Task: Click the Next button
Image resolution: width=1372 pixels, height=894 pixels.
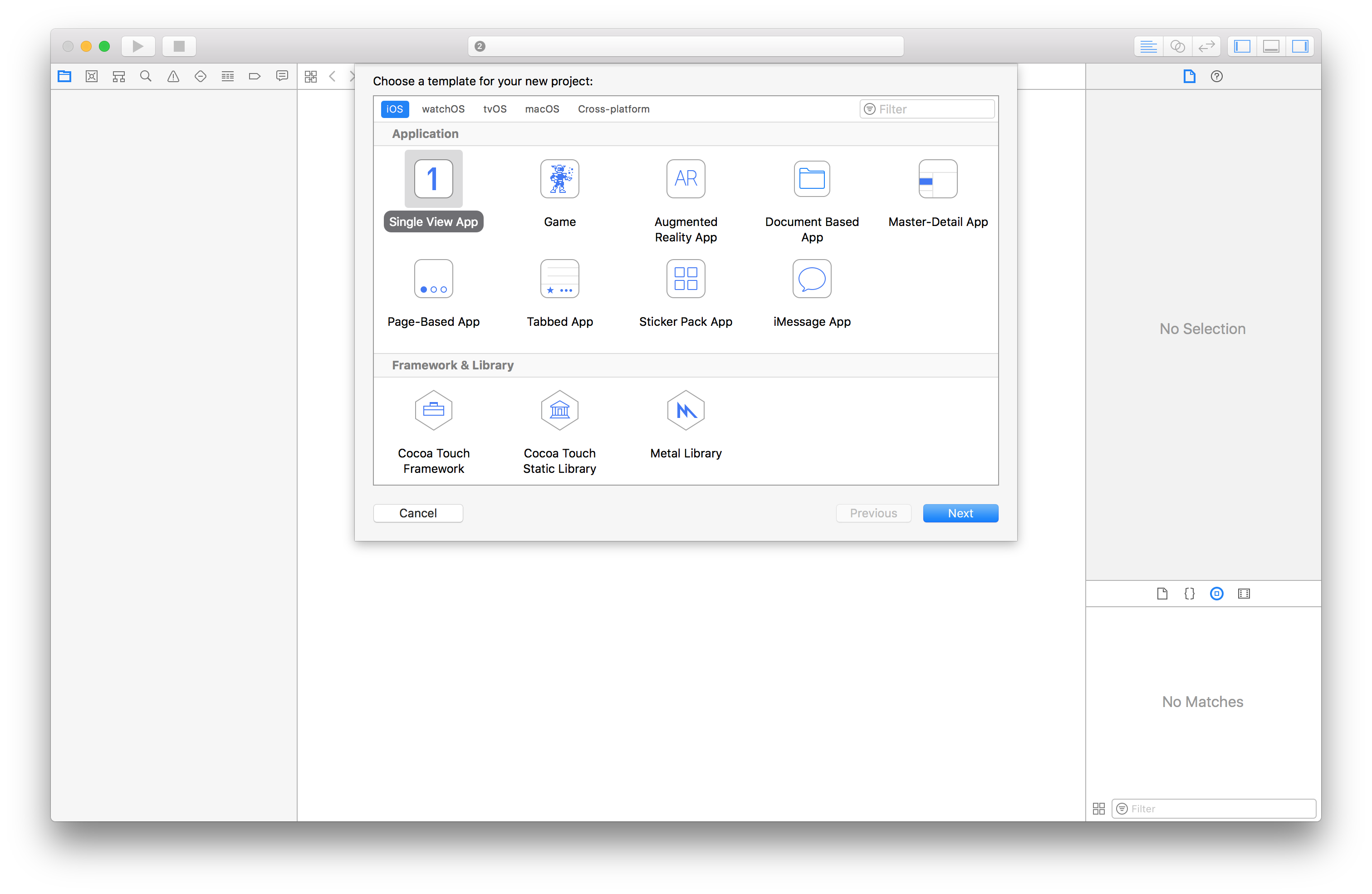Action: tap(960, 513)
